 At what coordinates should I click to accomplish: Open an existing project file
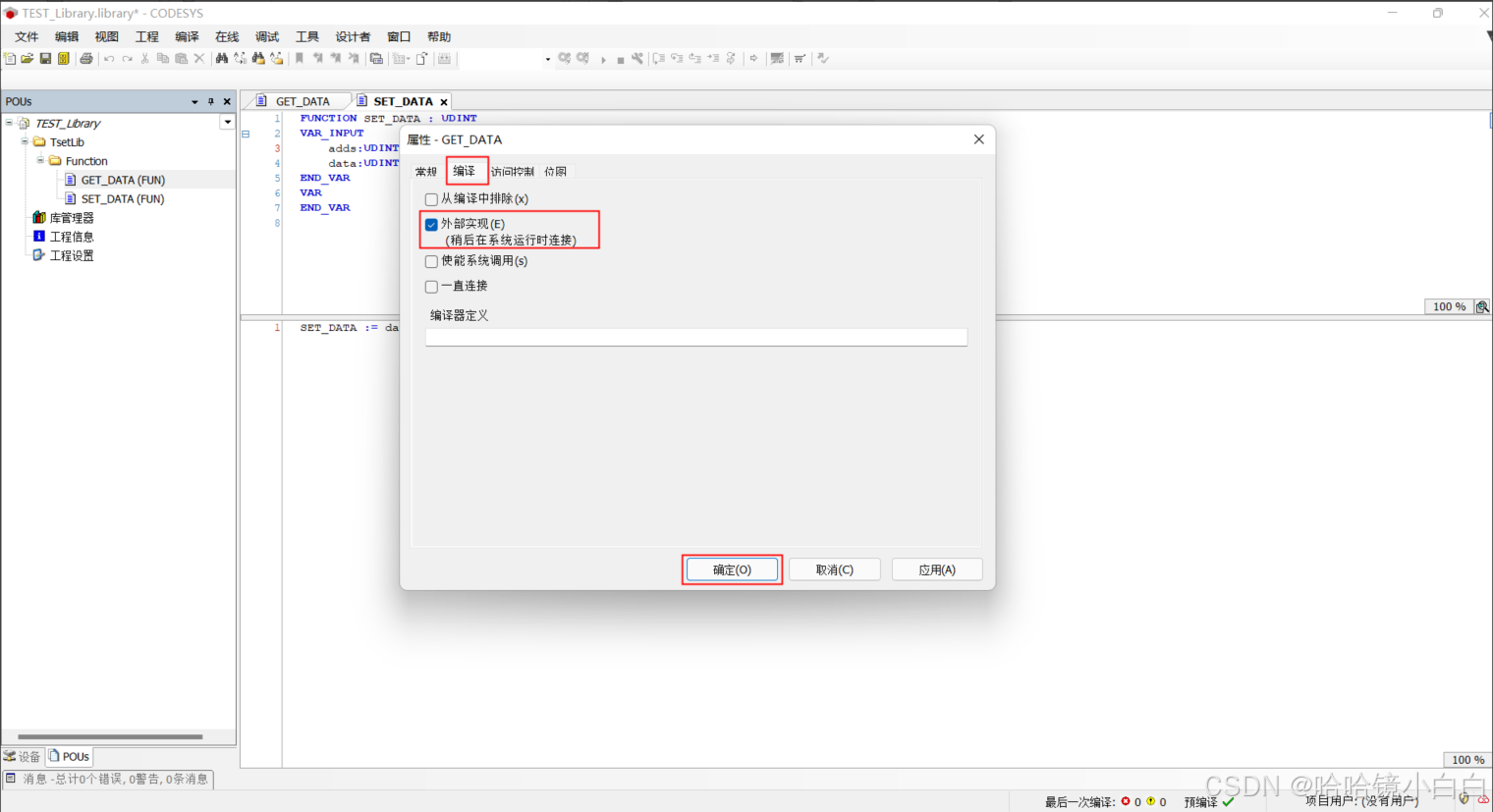27,58
